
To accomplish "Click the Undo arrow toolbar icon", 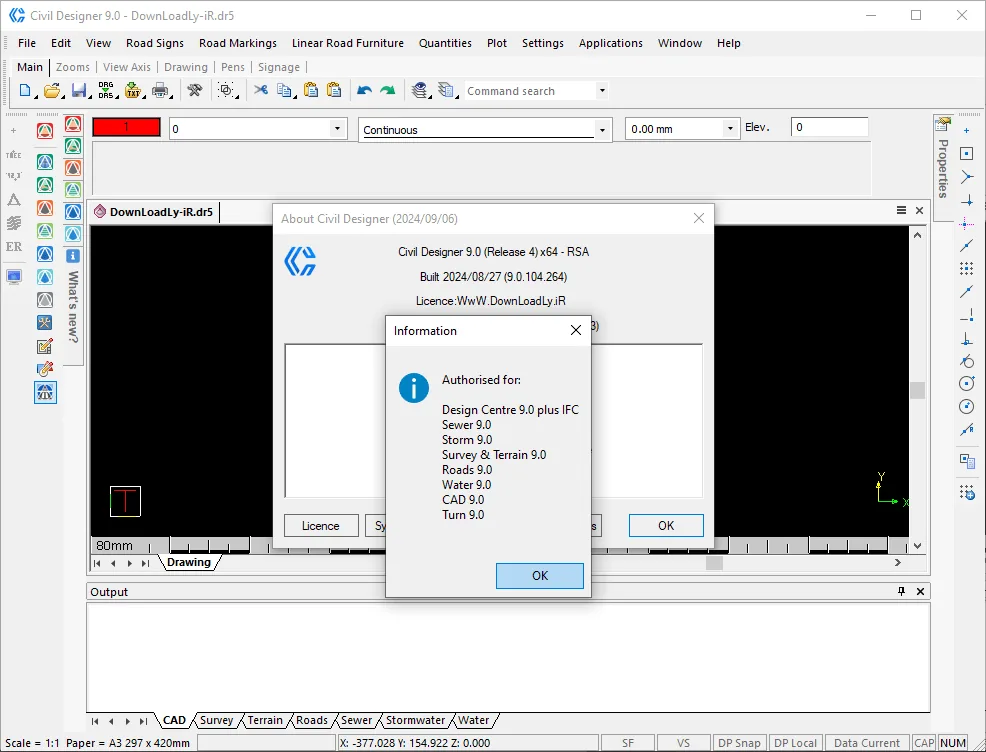I will pos(364,91).
